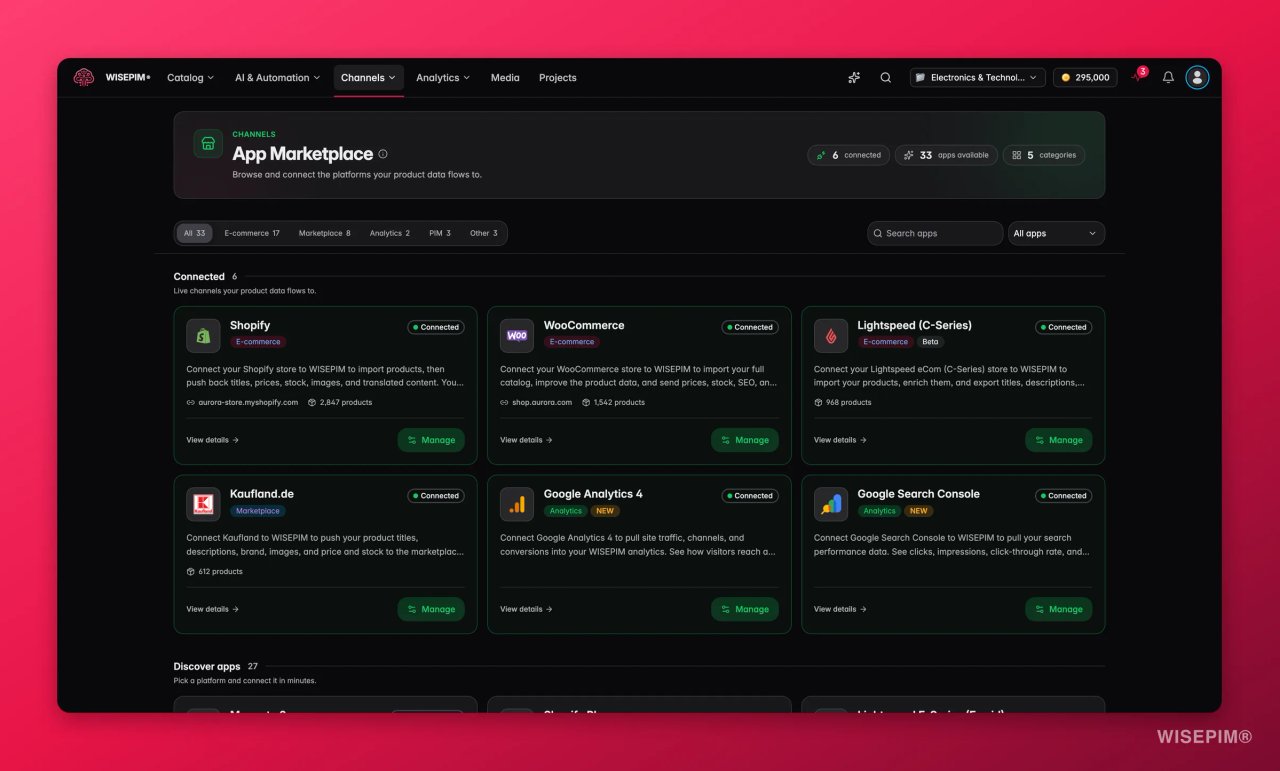Image resolution: width=1280 pixels, height=771 pixels.
Task: Manage the WooCommerce connection
Action: point(745,440)
